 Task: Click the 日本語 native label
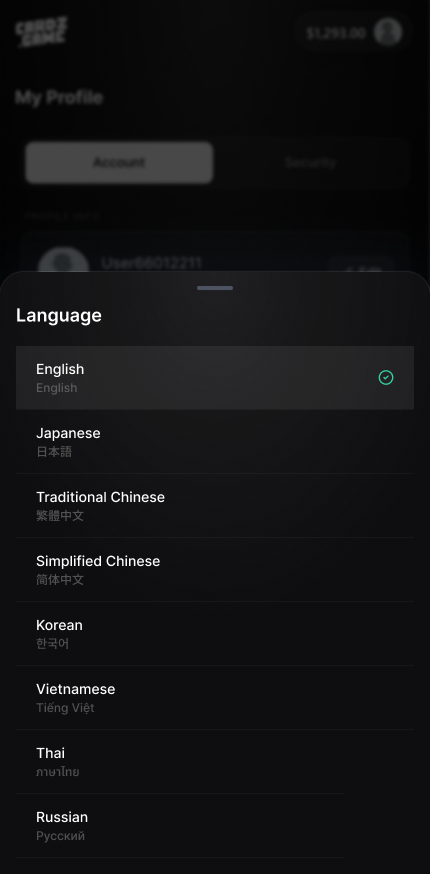[x=54, y=452]
